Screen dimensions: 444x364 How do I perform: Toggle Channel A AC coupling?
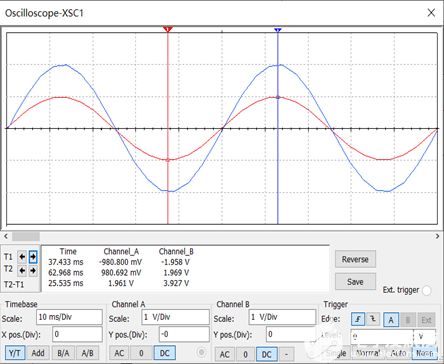point(119,353)
